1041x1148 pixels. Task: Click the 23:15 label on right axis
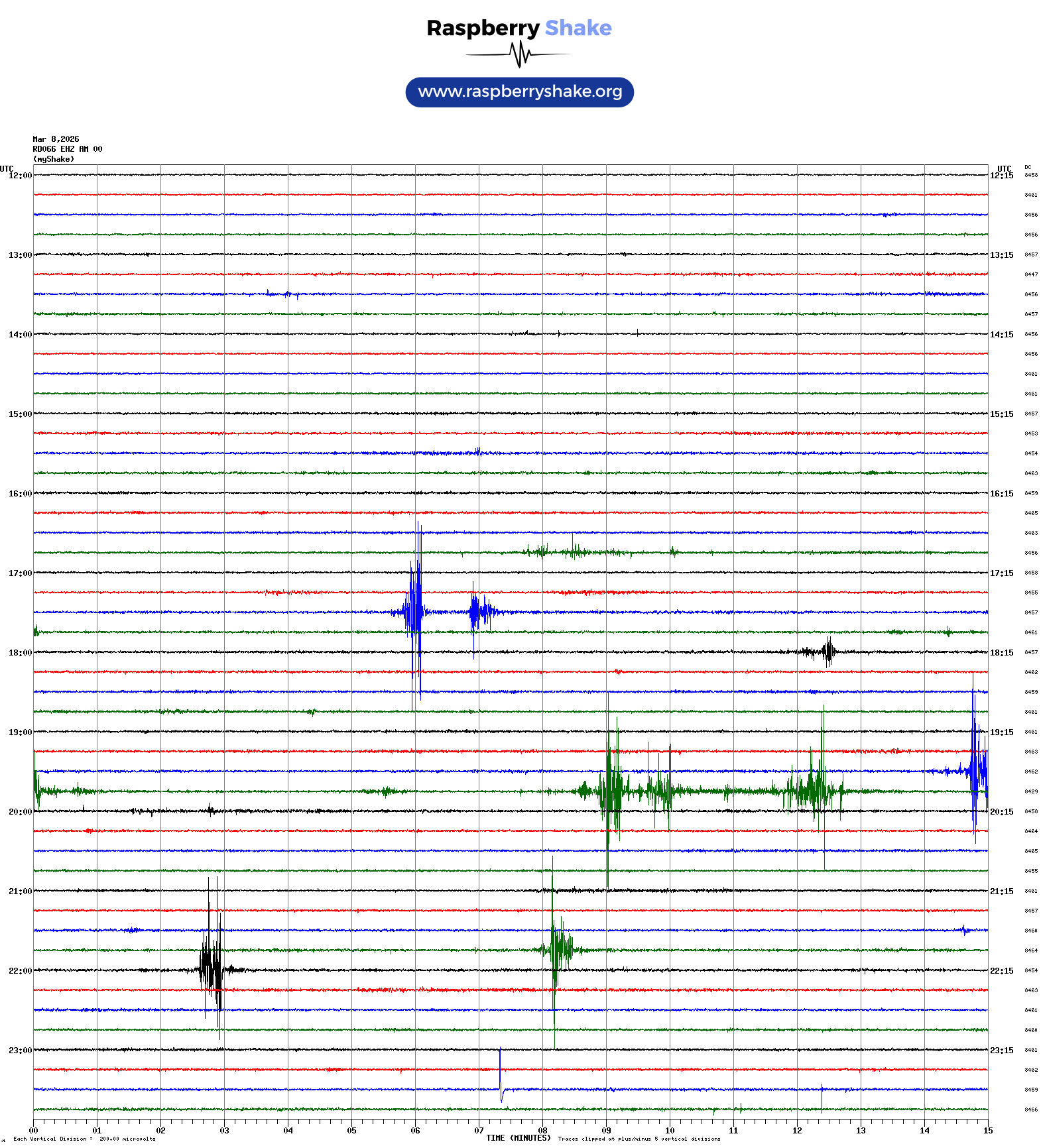pyautogui.click(x=1001, y=1051)
